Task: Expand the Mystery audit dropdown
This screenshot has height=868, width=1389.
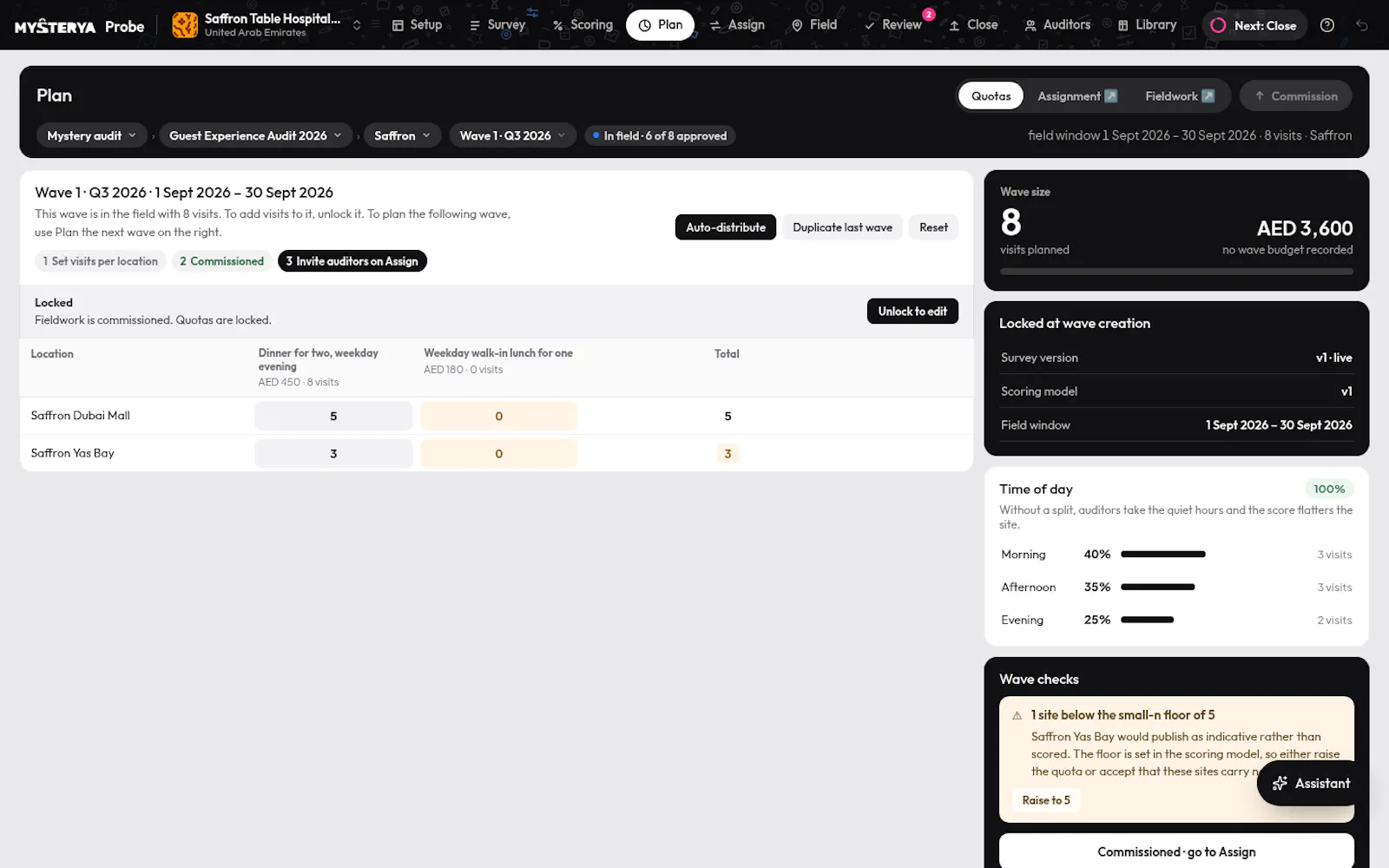Action: coord(91,135)
